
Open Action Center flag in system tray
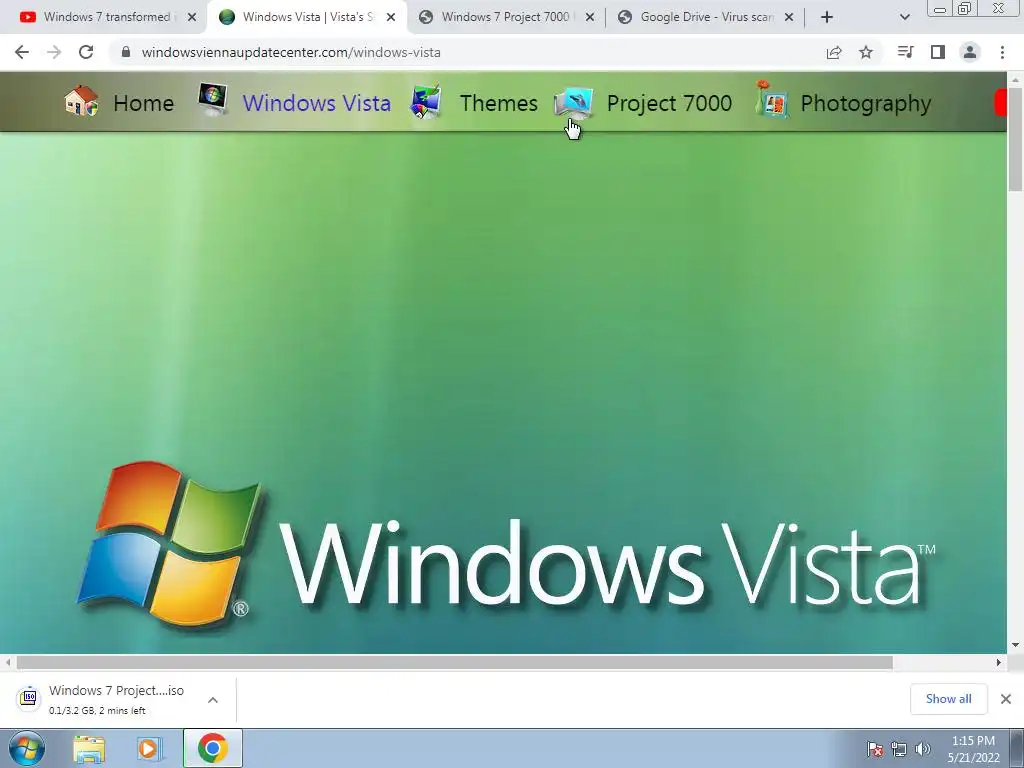click(x=874, y=749)
